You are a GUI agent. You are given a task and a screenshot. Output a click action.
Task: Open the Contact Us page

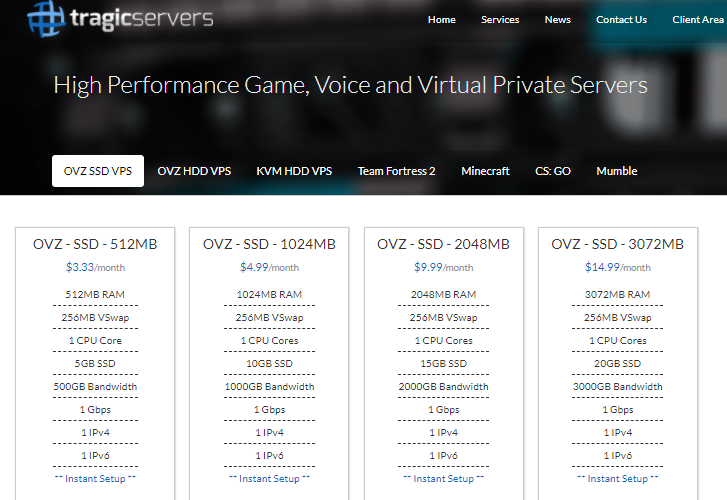click(x=621, y=19)
